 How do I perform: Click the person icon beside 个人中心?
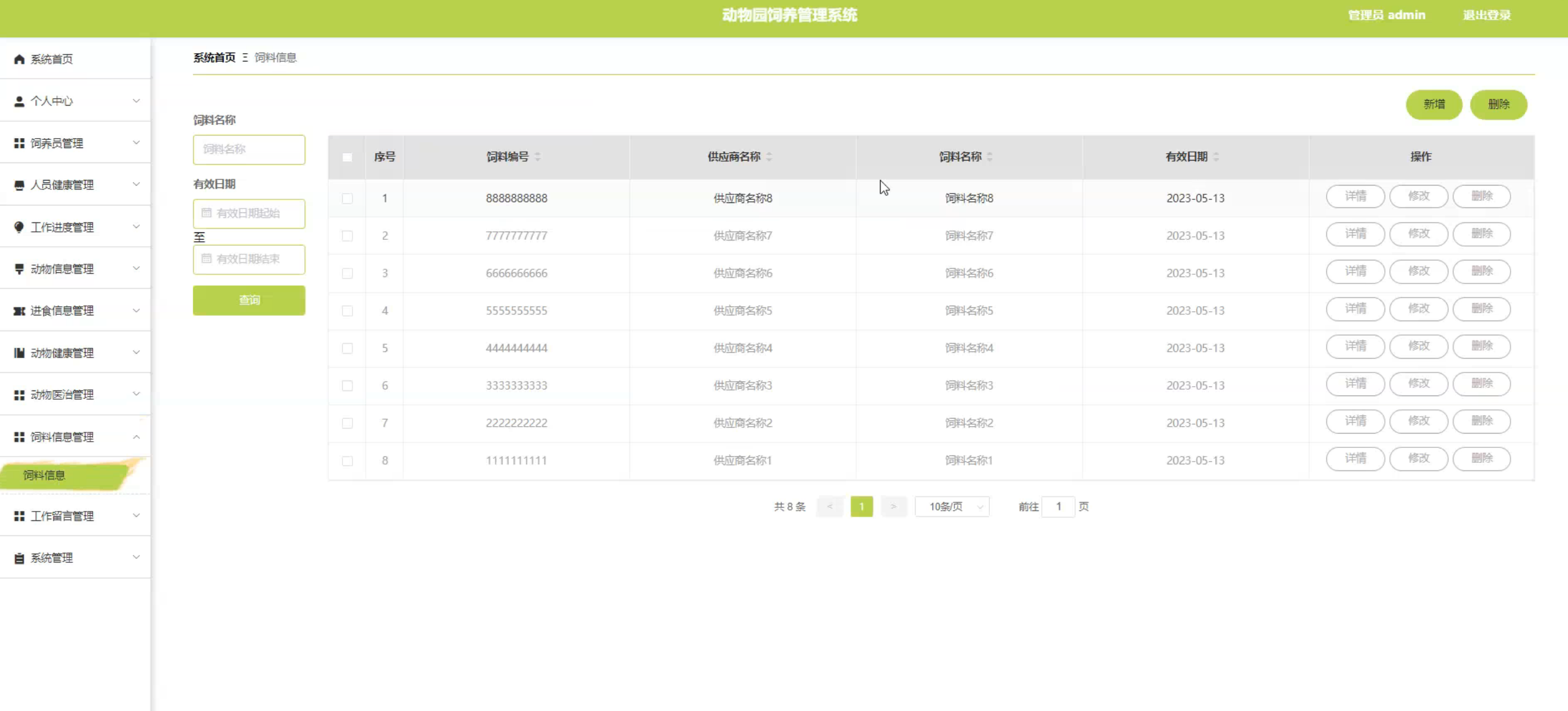coord(19,101)
